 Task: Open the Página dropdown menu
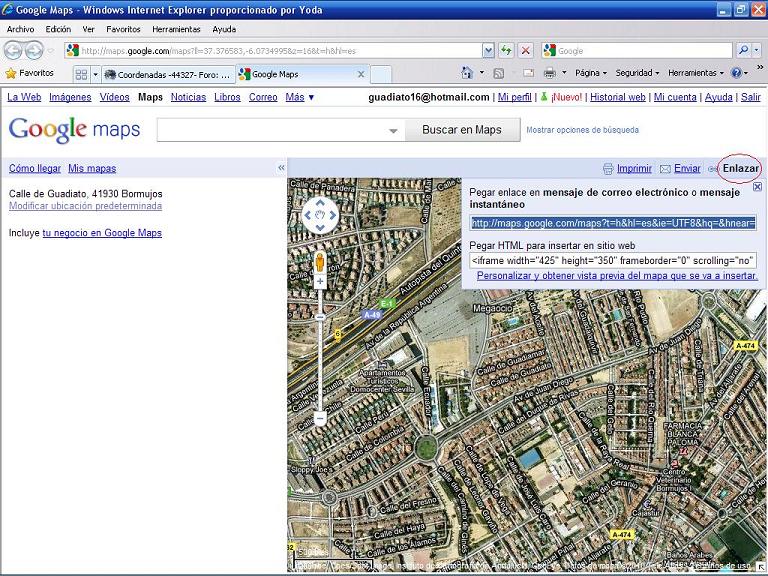coord(591,73)
